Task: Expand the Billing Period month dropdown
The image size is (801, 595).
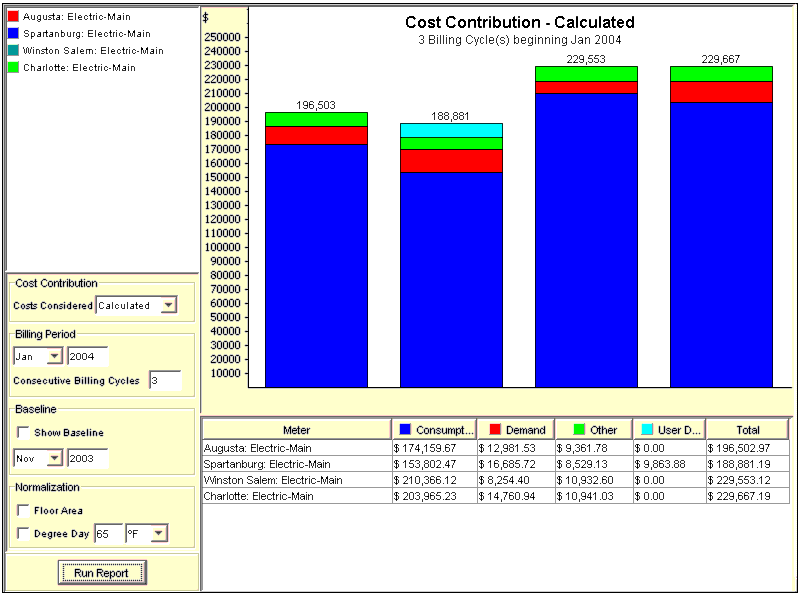Action: point(54,357)
